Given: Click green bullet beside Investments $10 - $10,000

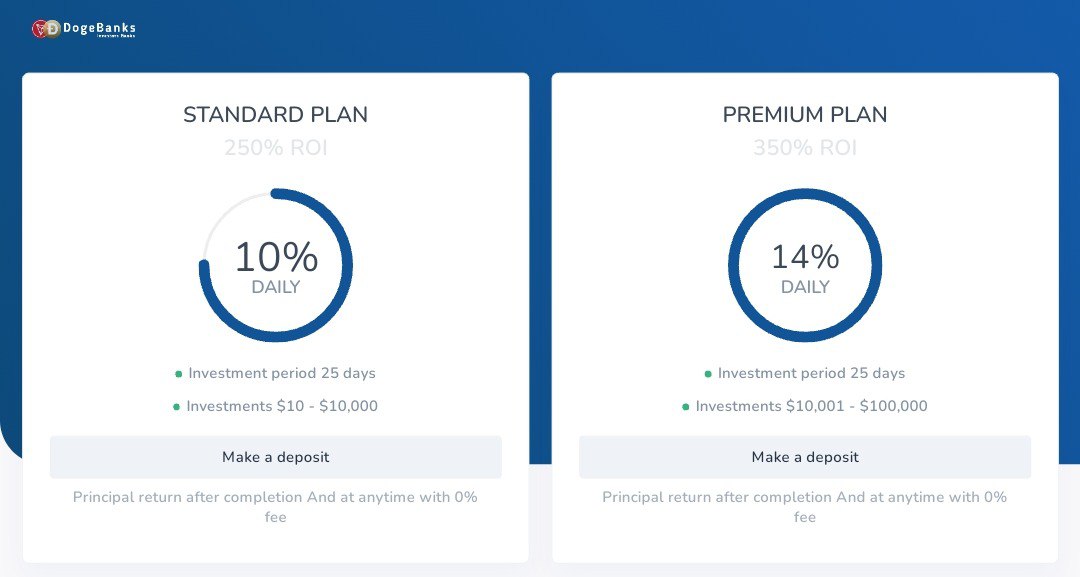Looking at the screenshot, I should (x=177, y=407).
